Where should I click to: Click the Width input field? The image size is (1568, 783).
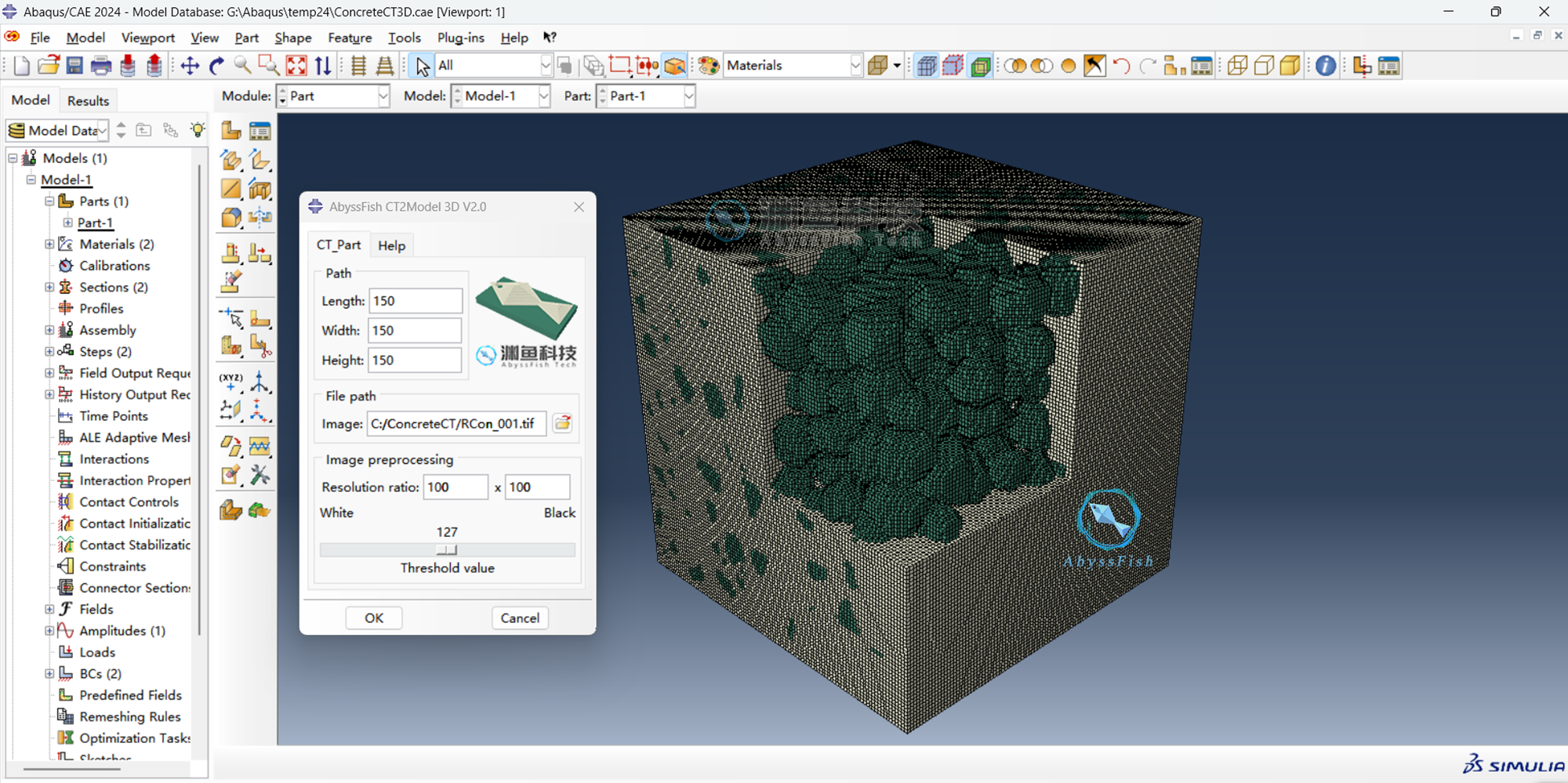tap(415, 331)
